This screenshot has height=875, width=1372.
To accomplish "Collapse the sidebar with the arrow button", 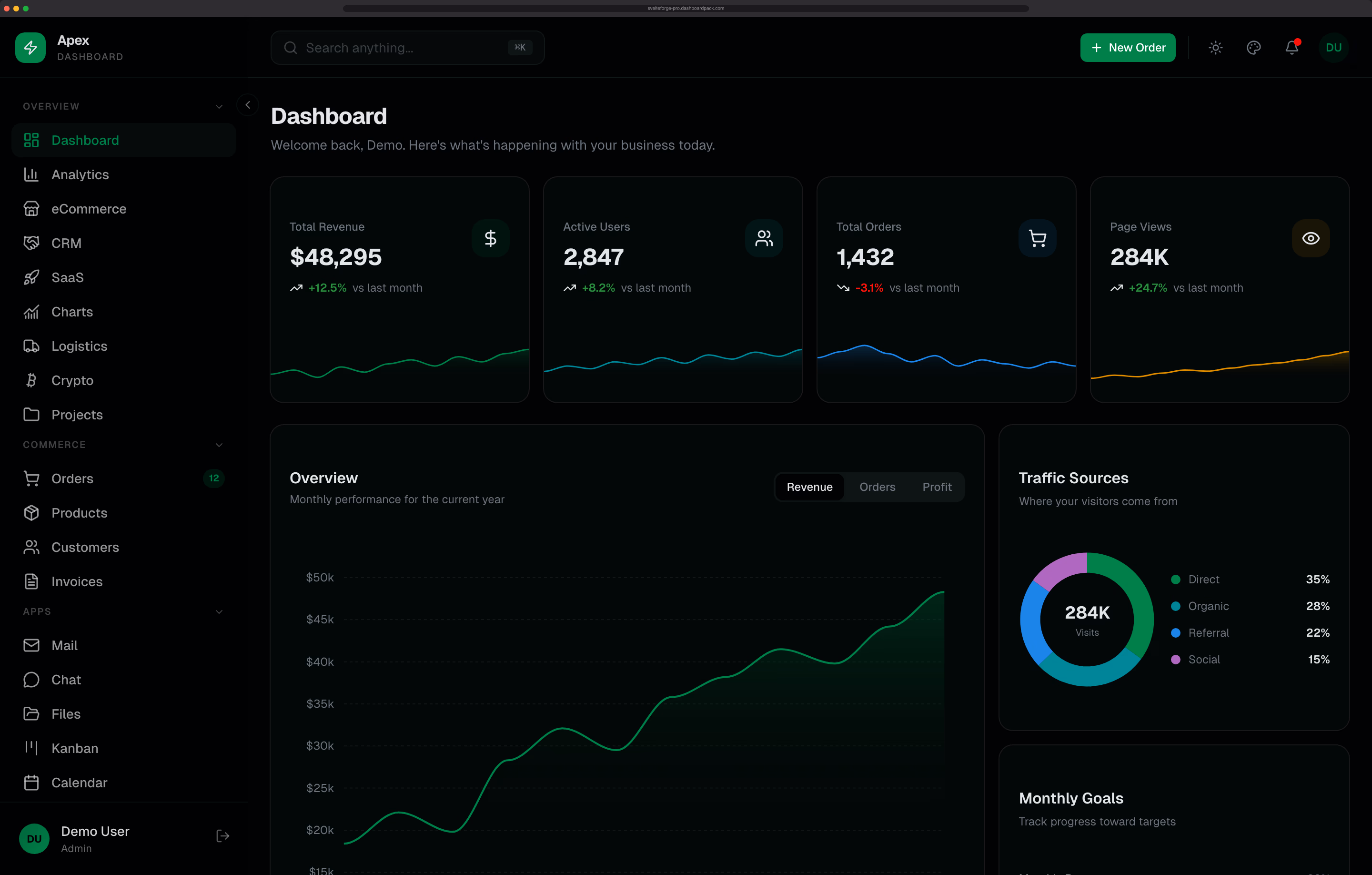I will coord(248,105).
